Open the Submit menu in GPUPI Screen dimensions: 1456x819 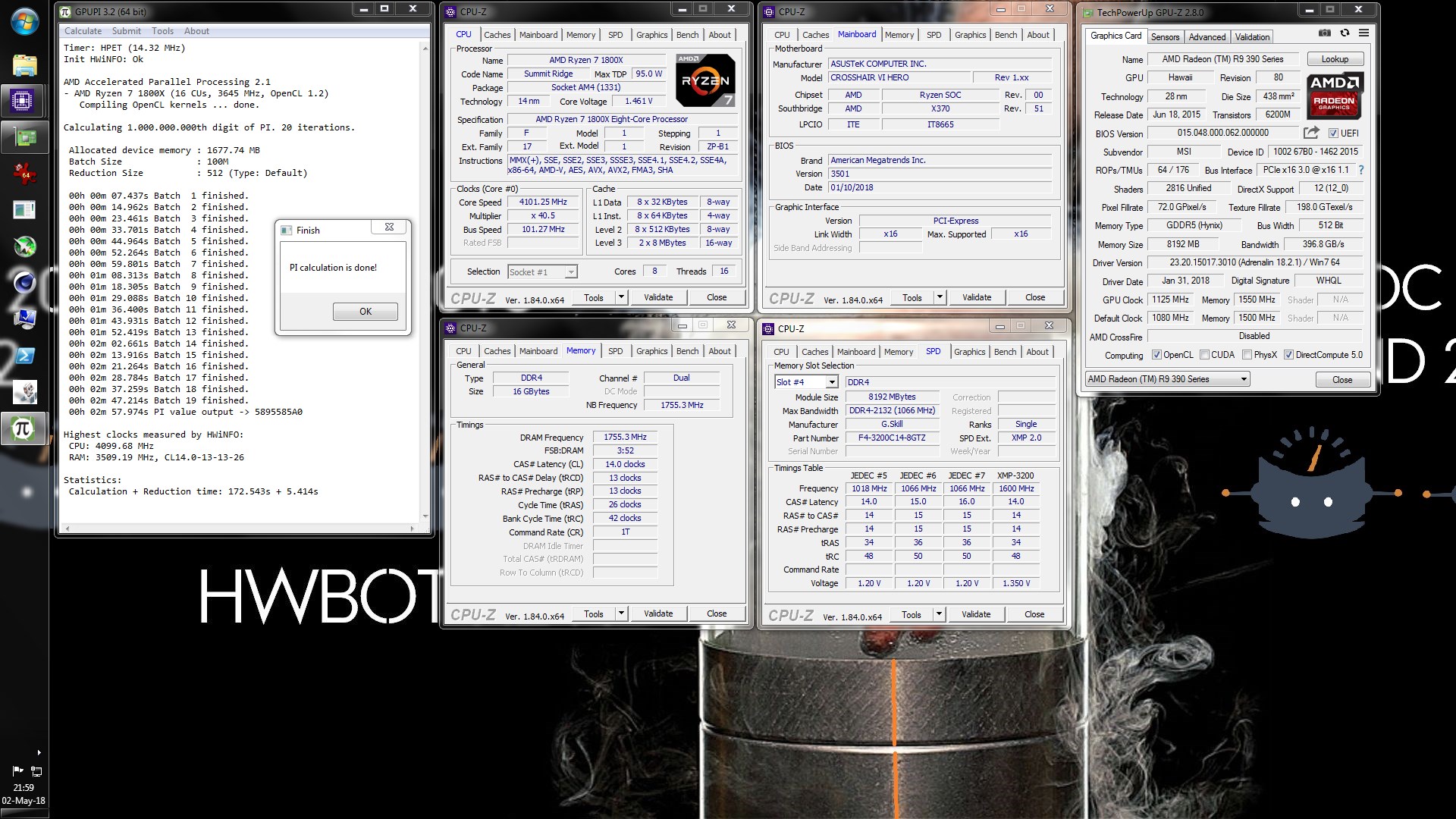(x=126, y=31)
